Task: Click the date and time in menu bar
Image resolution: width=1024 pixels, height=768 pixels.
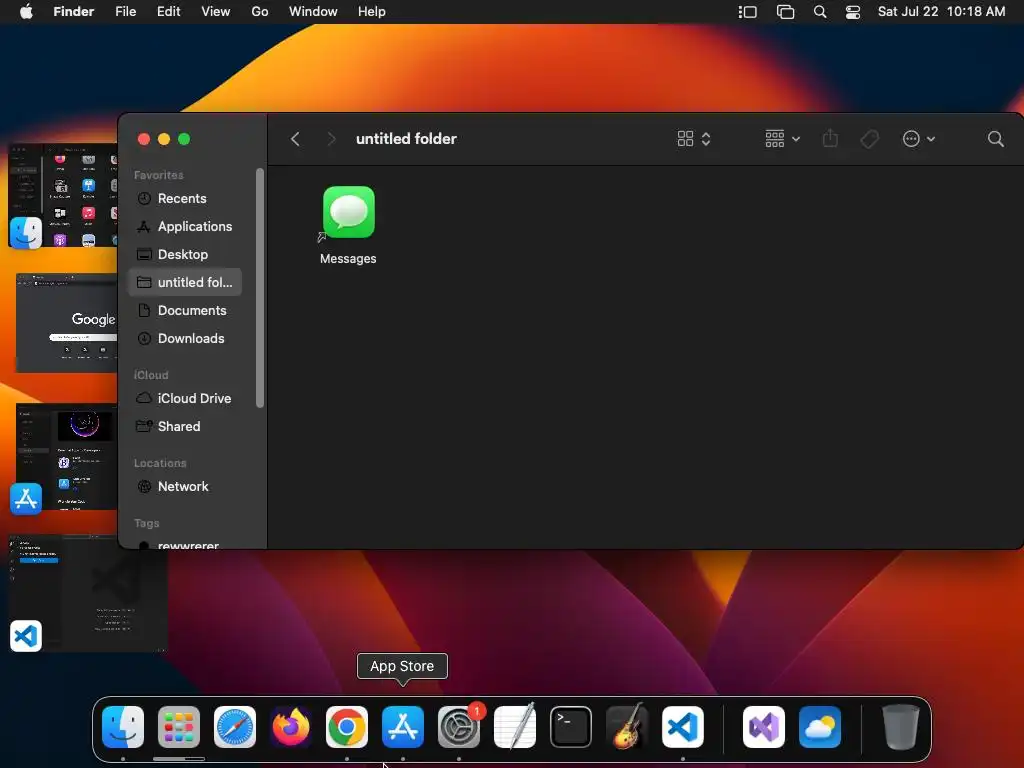Action: pos(941,11)
